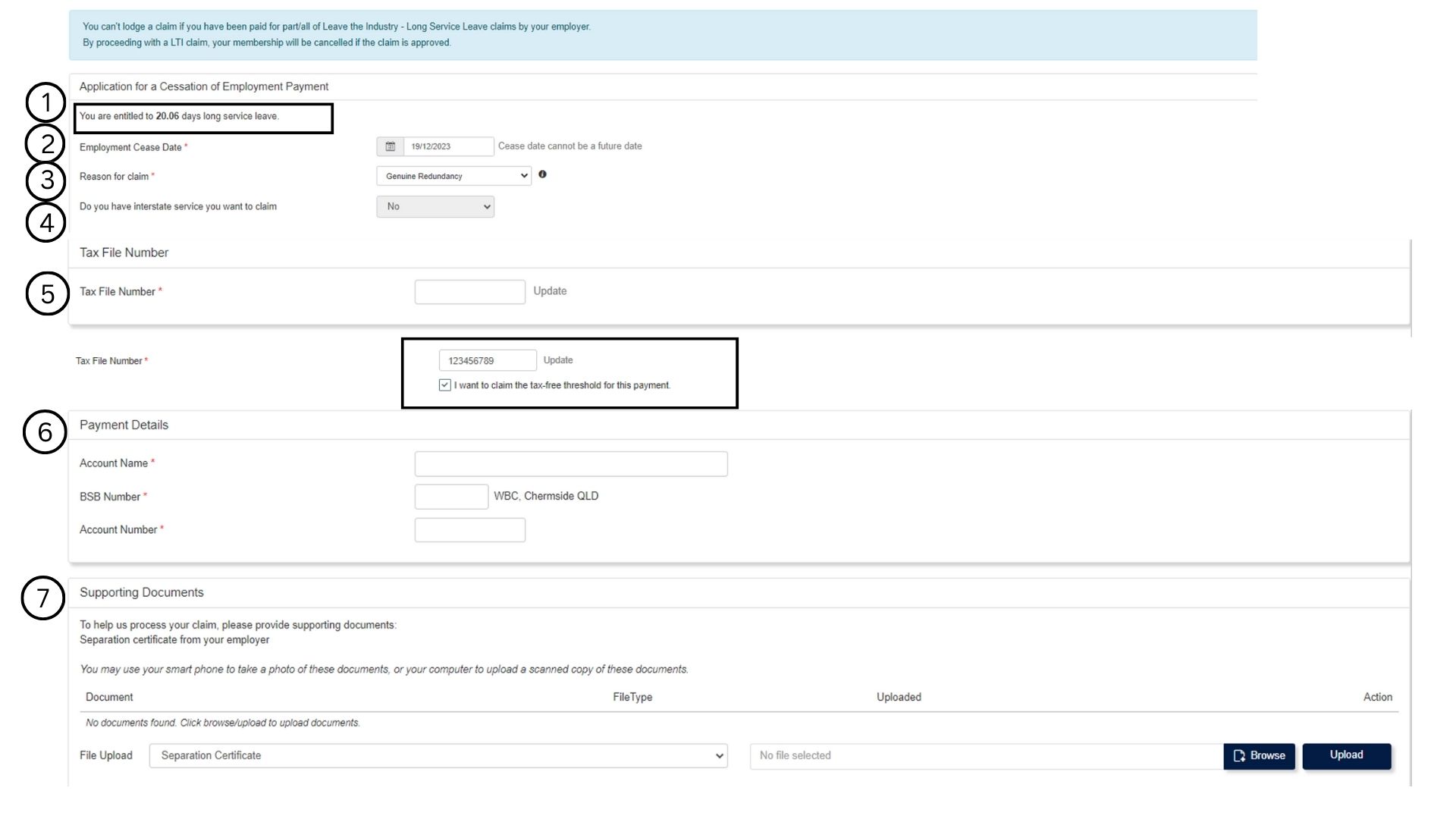Viewport: 1456px width, 819px height.
Task: Click the Update button in TFN detail box
Action: pyautogui.click(x=558, y=360)
